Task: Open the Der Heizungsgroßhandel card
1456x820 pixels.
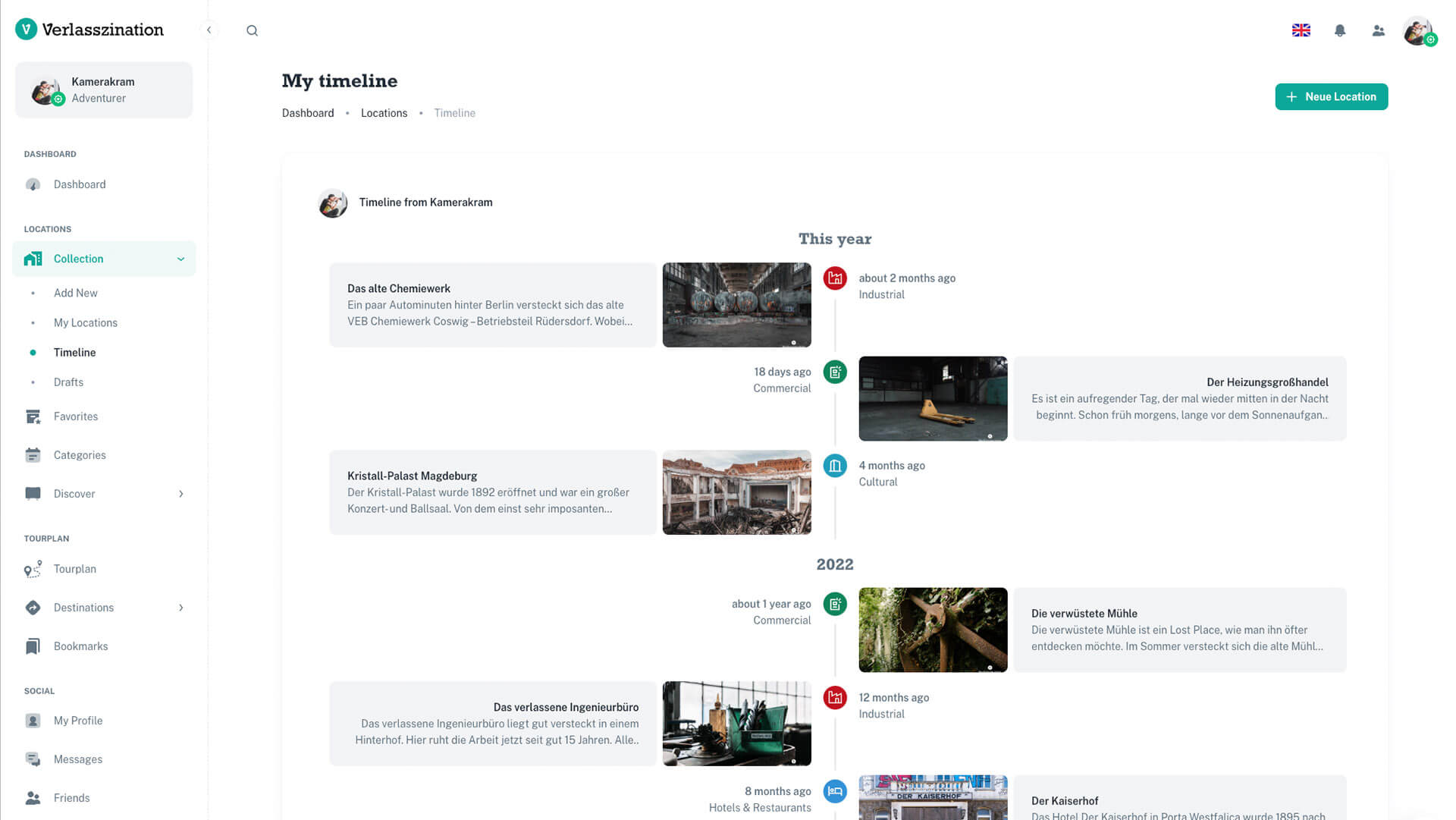Action: [1179, 398]
